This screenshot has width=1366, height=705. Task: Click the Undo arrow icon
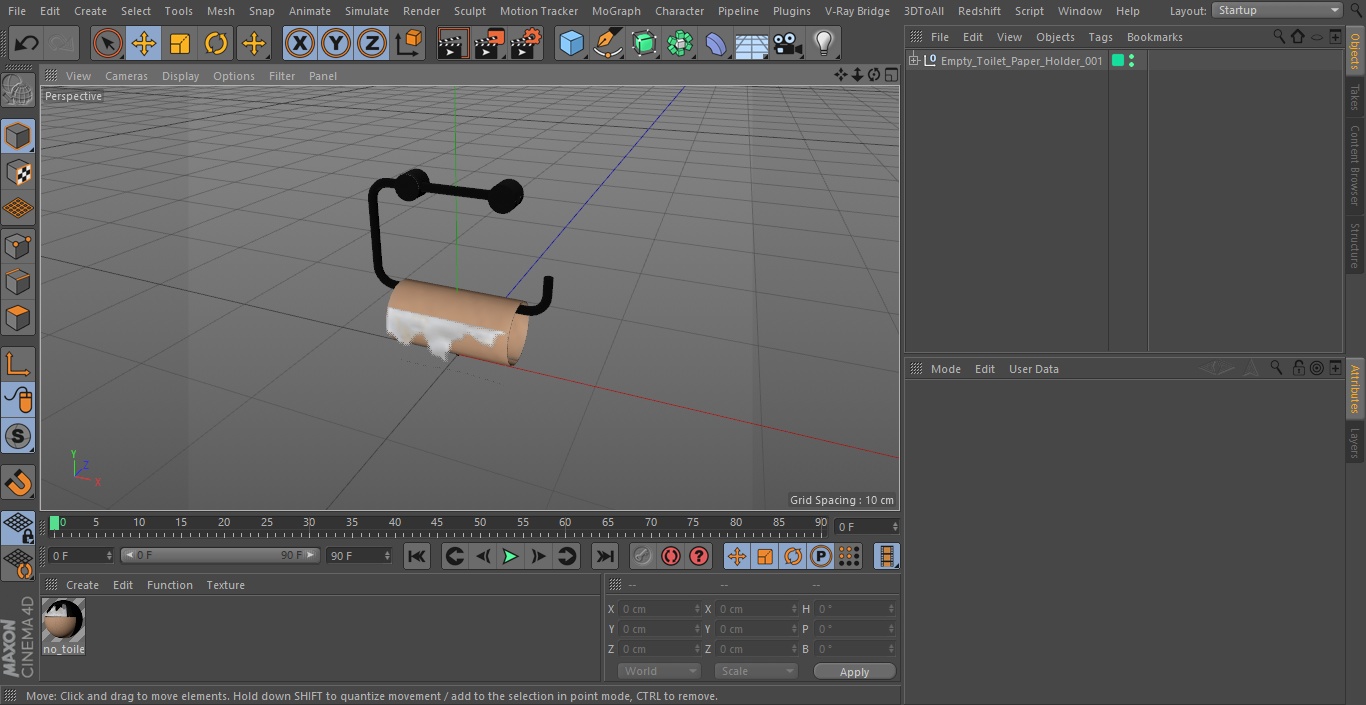click(x=27, y=43)
